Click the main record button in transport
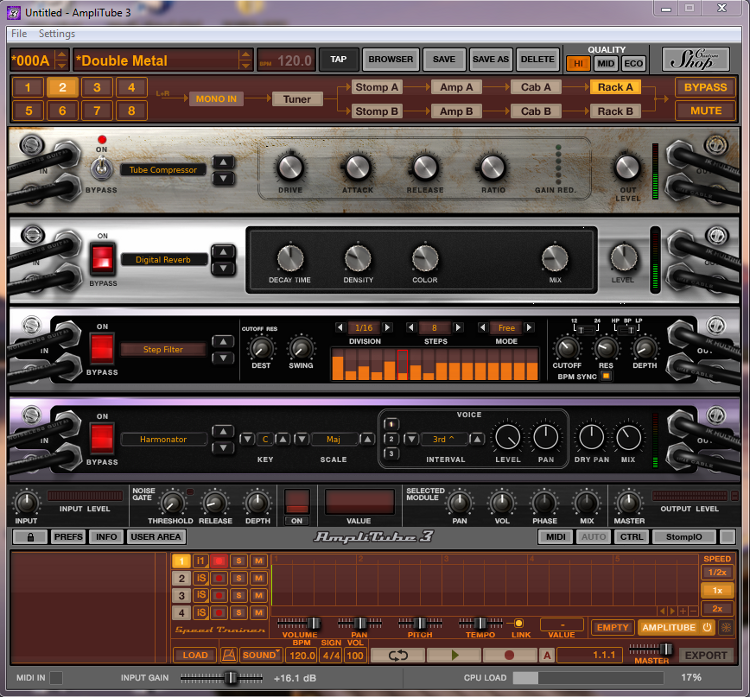The width and height of the screenshot is (750, 697). 509,655
